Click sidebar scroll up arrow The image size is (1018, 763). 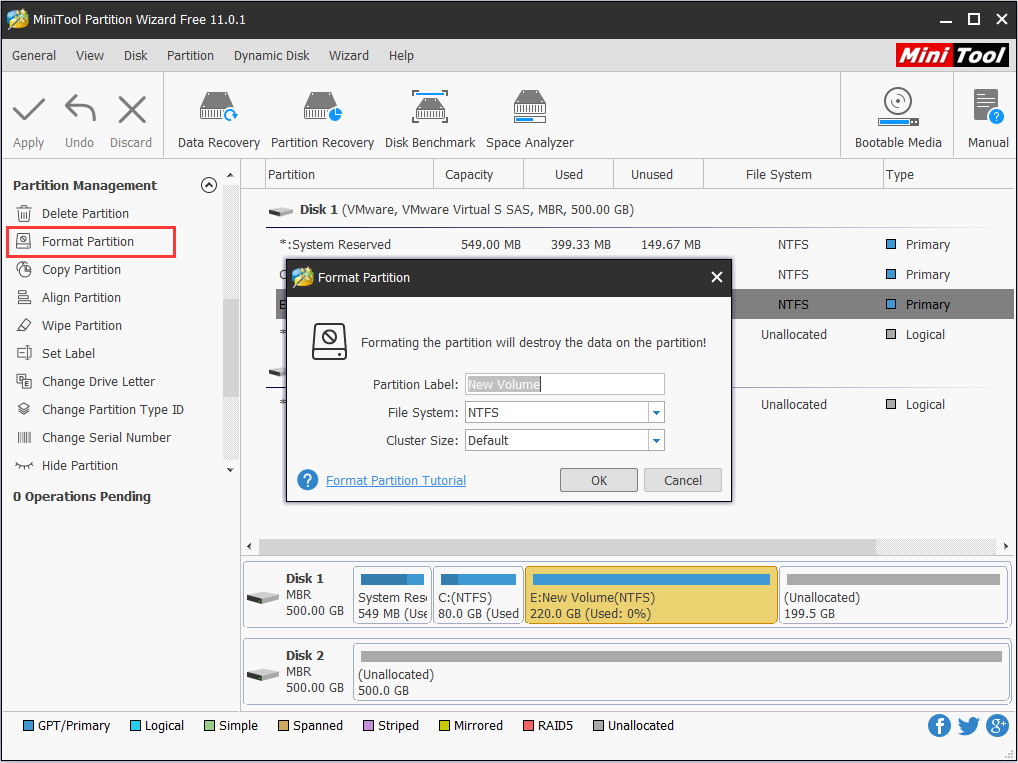tap(230, 175)
